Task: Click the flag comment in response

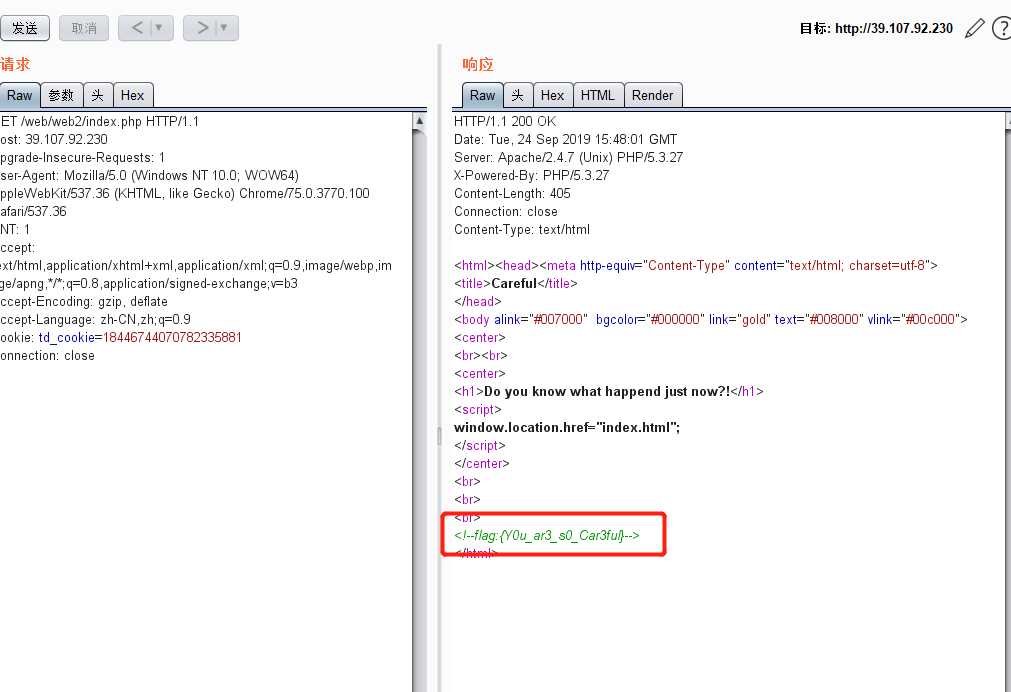Action: point(547,535)
